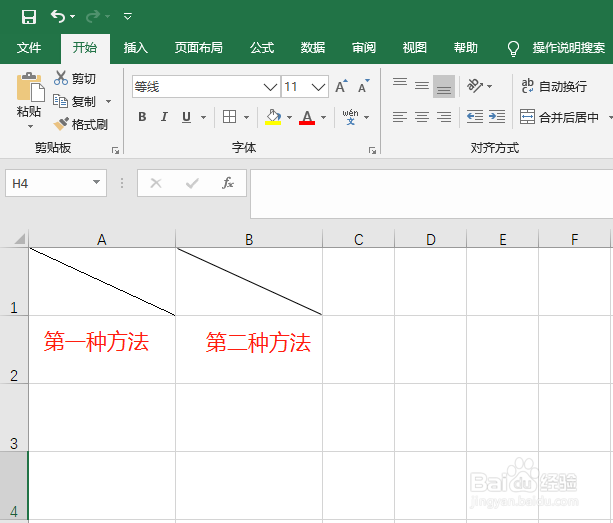Toggle bold formatting

point(142,116)
